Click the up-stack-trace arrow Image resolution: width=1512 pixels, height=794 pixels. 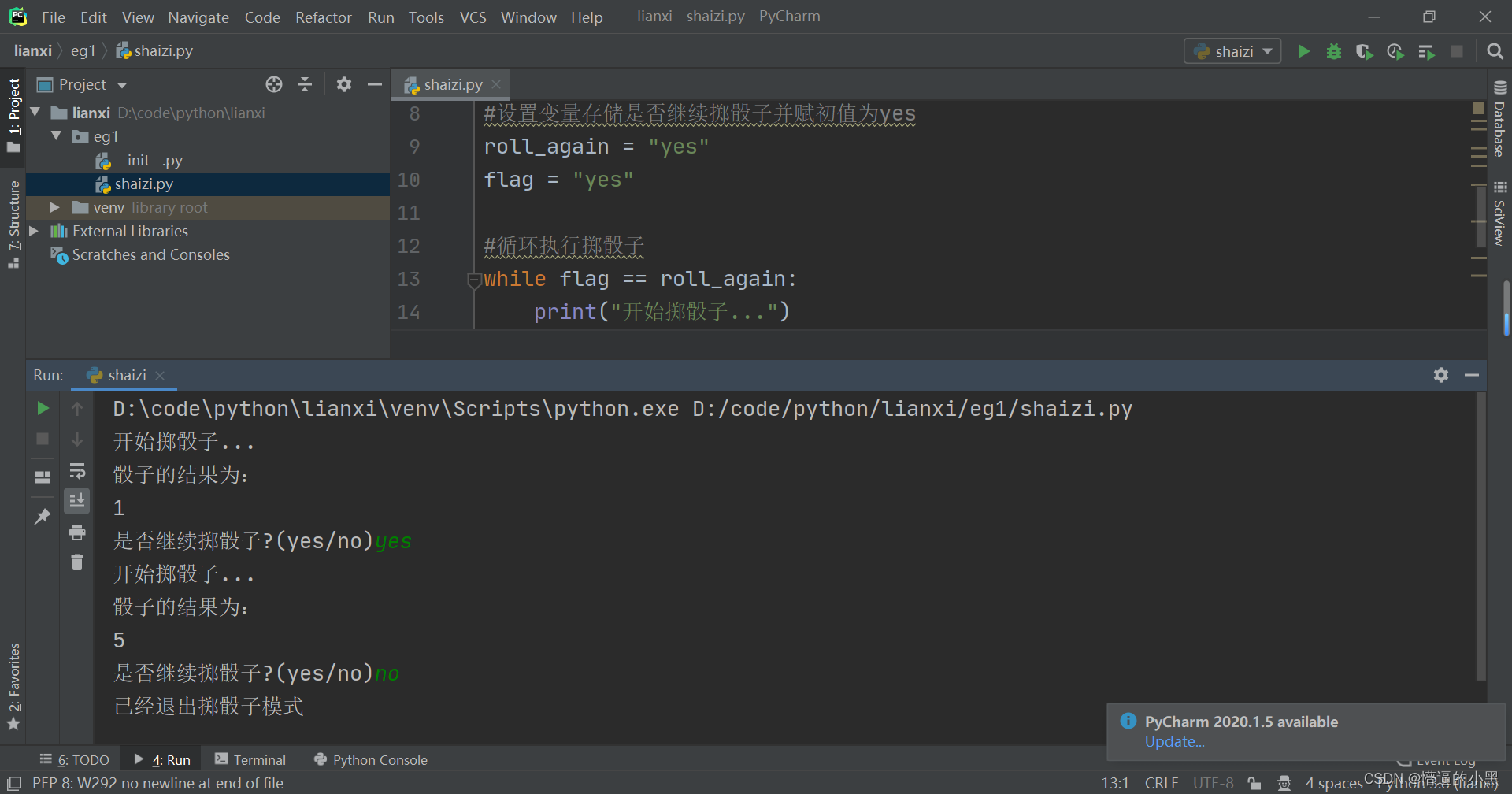[77, 408]
